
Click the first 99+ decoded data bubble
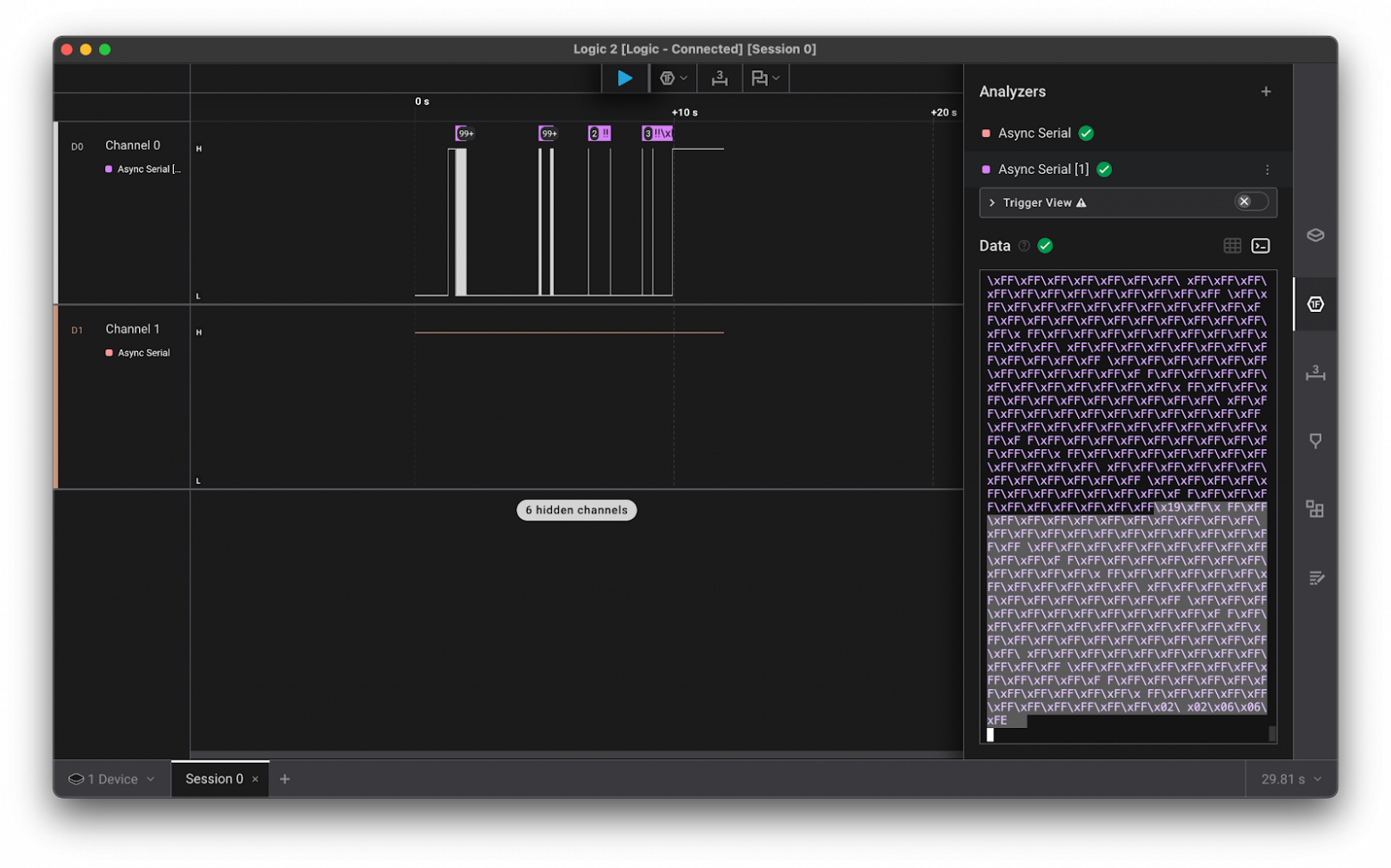(465, 134)
